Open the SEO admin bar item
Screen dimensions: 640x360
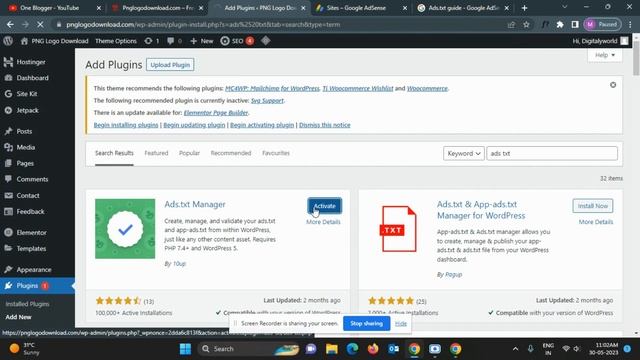[x=237, y=41]
